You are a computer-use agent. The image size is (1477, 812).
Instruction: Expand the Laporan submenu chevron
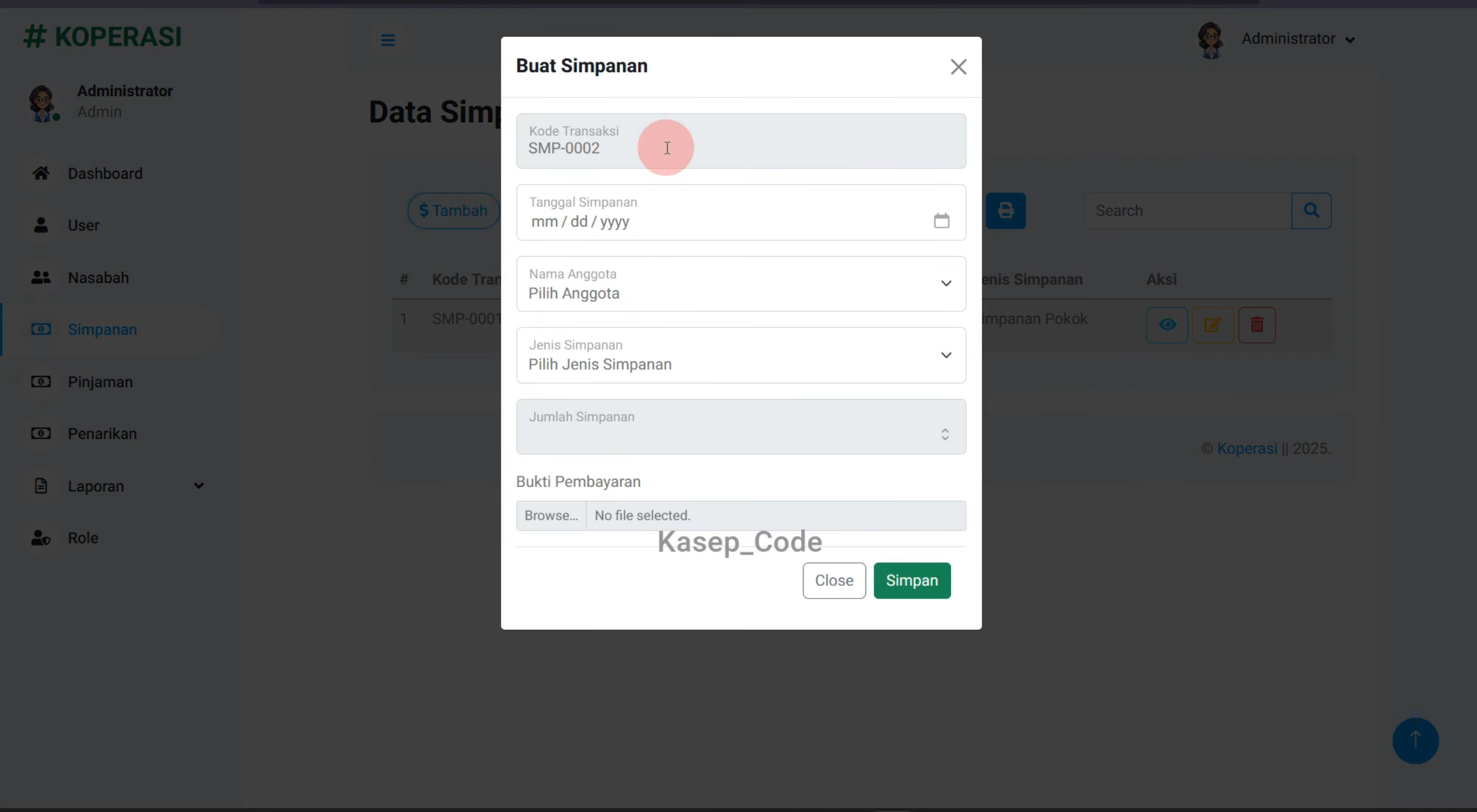point(198,486)
